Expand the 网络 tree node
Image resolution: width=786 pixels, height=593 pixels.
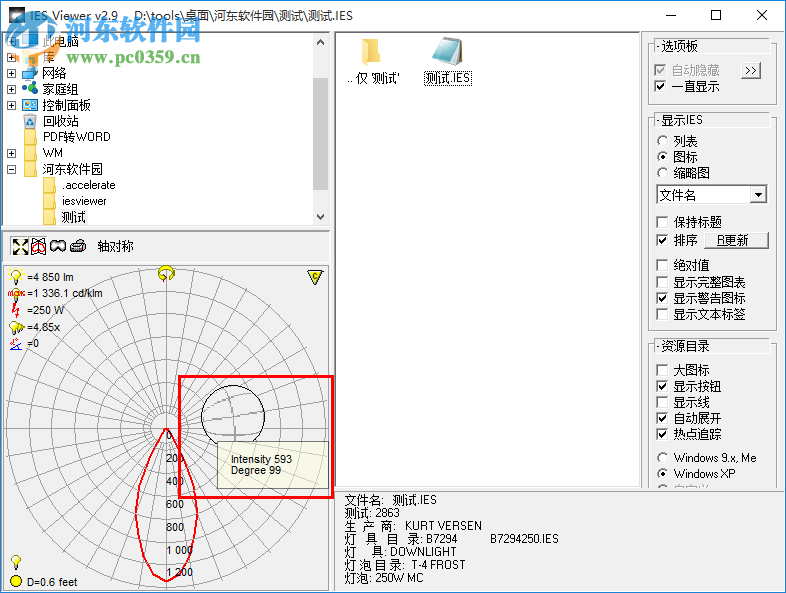(x=12, y=73)
